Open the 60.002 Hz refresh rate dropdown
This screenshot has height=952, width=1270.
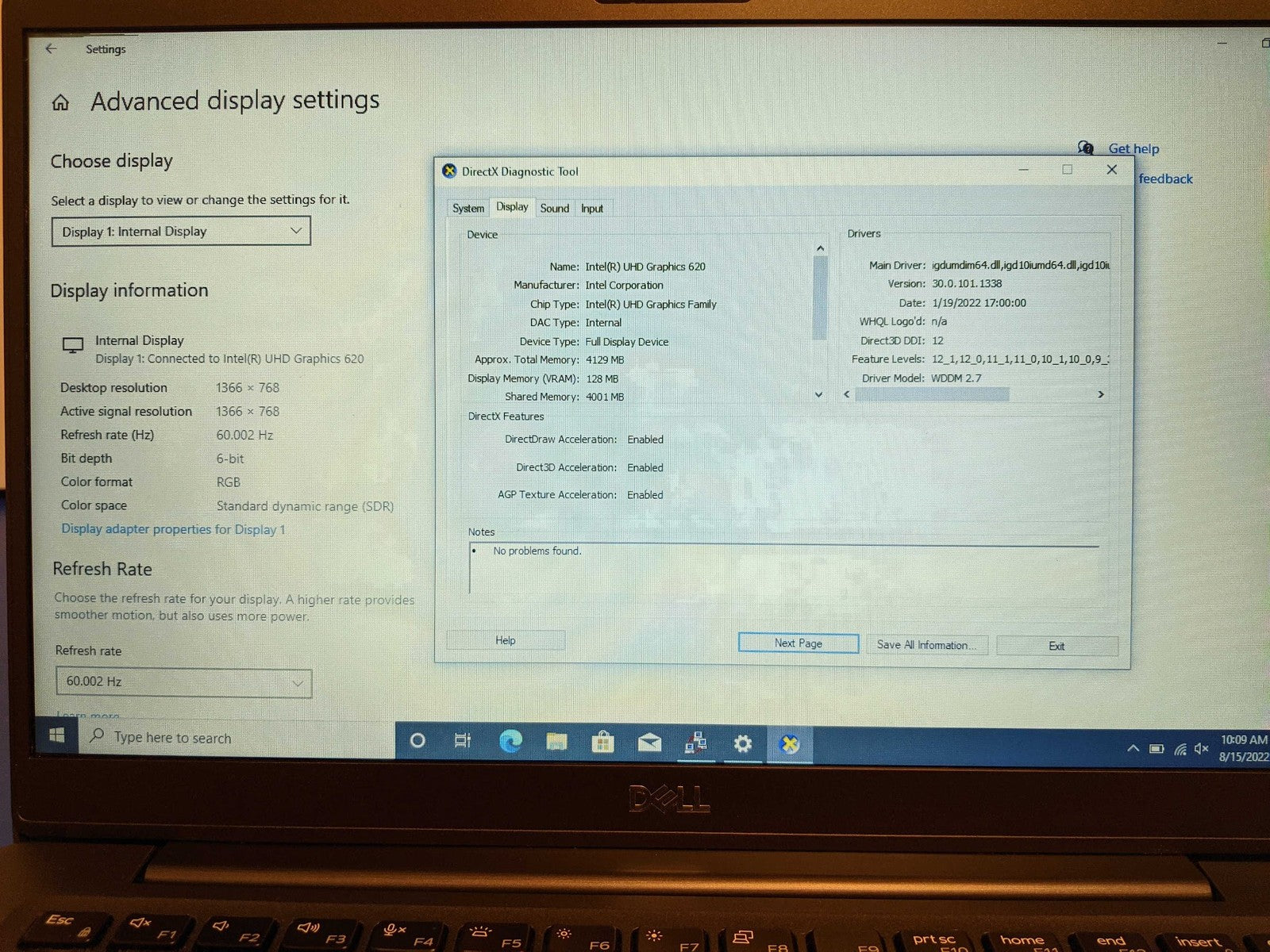(183, 681)
